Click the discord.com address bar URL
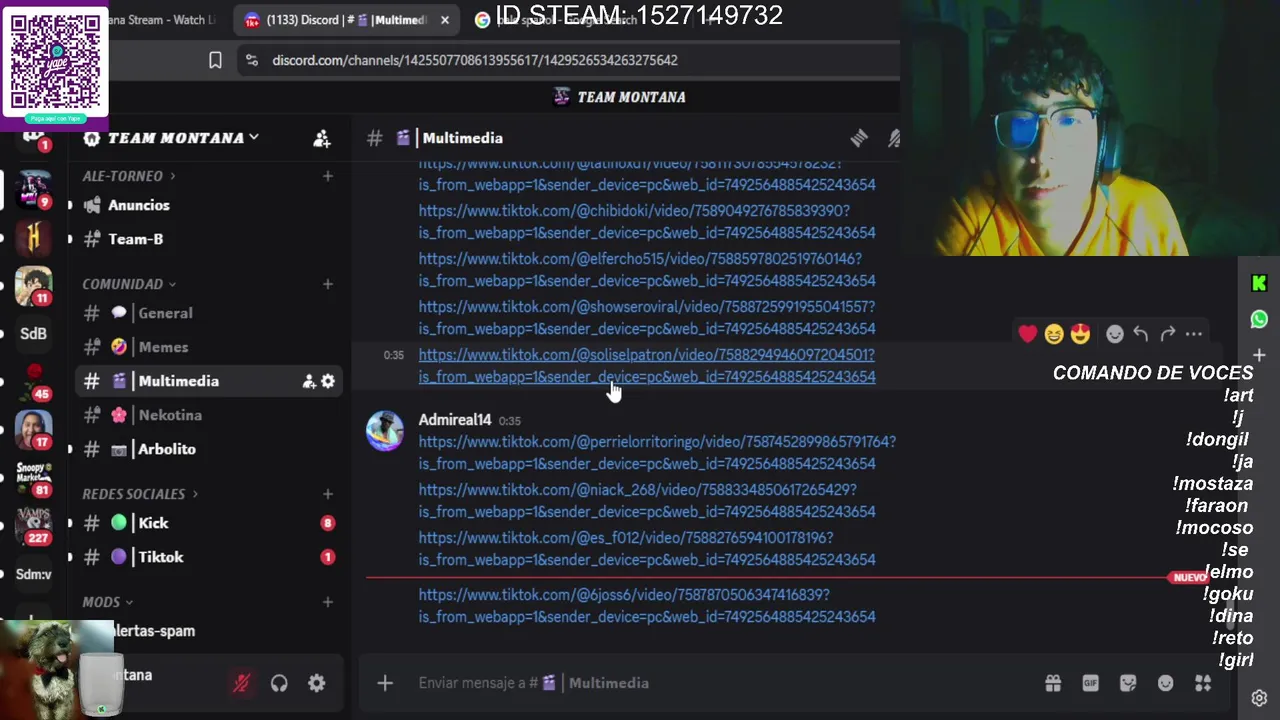Image resolution: width=1280 pixels, height=720 pixels. point(475,61)
